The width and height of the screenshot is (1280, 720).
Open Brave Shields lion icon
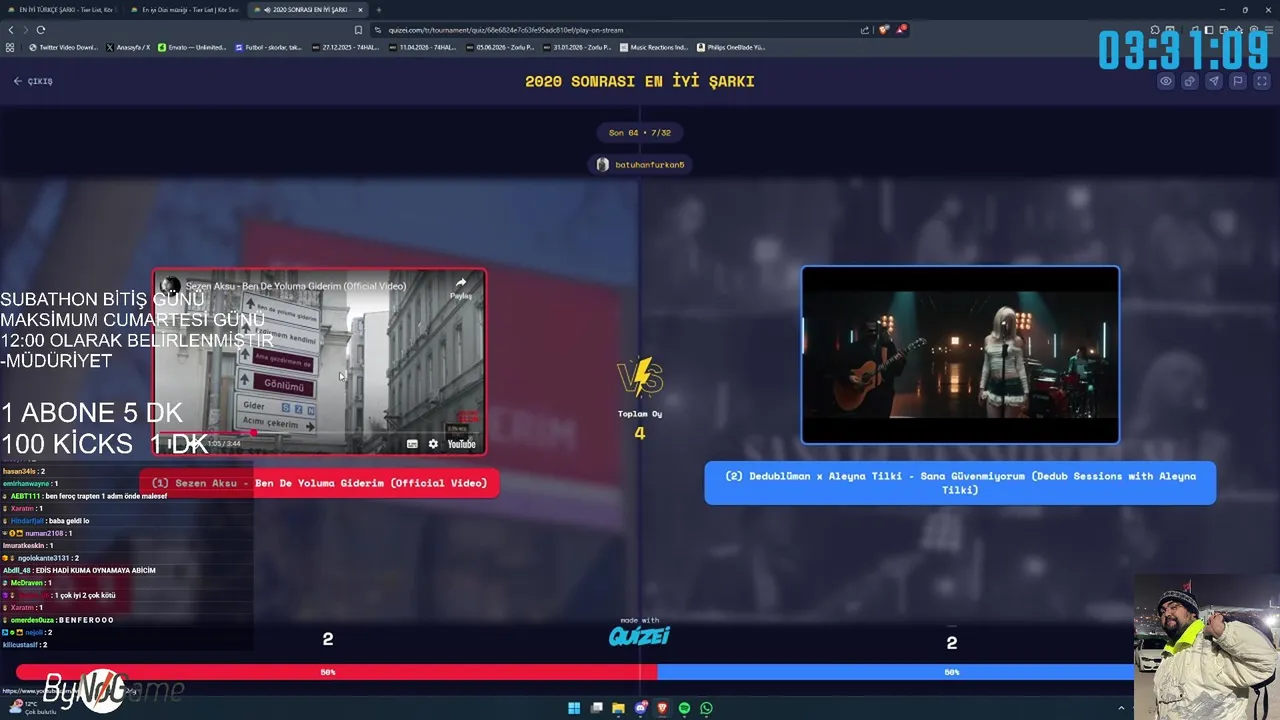pos(883,30)
